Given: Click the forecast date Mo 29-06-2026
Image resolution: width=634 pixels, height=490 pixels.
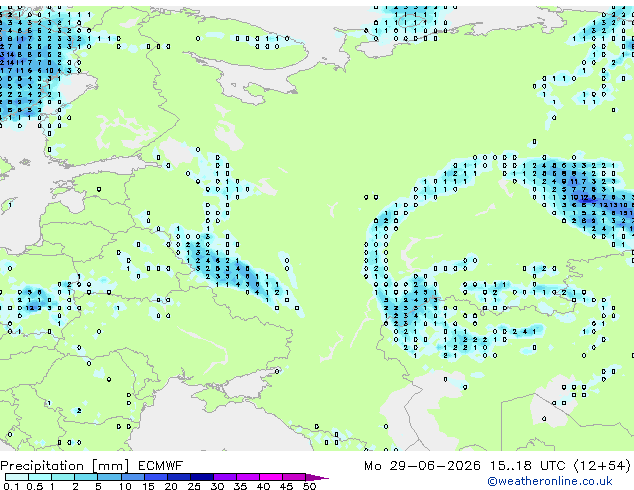Looking at the screenshot, I should [x=422, y=466].
